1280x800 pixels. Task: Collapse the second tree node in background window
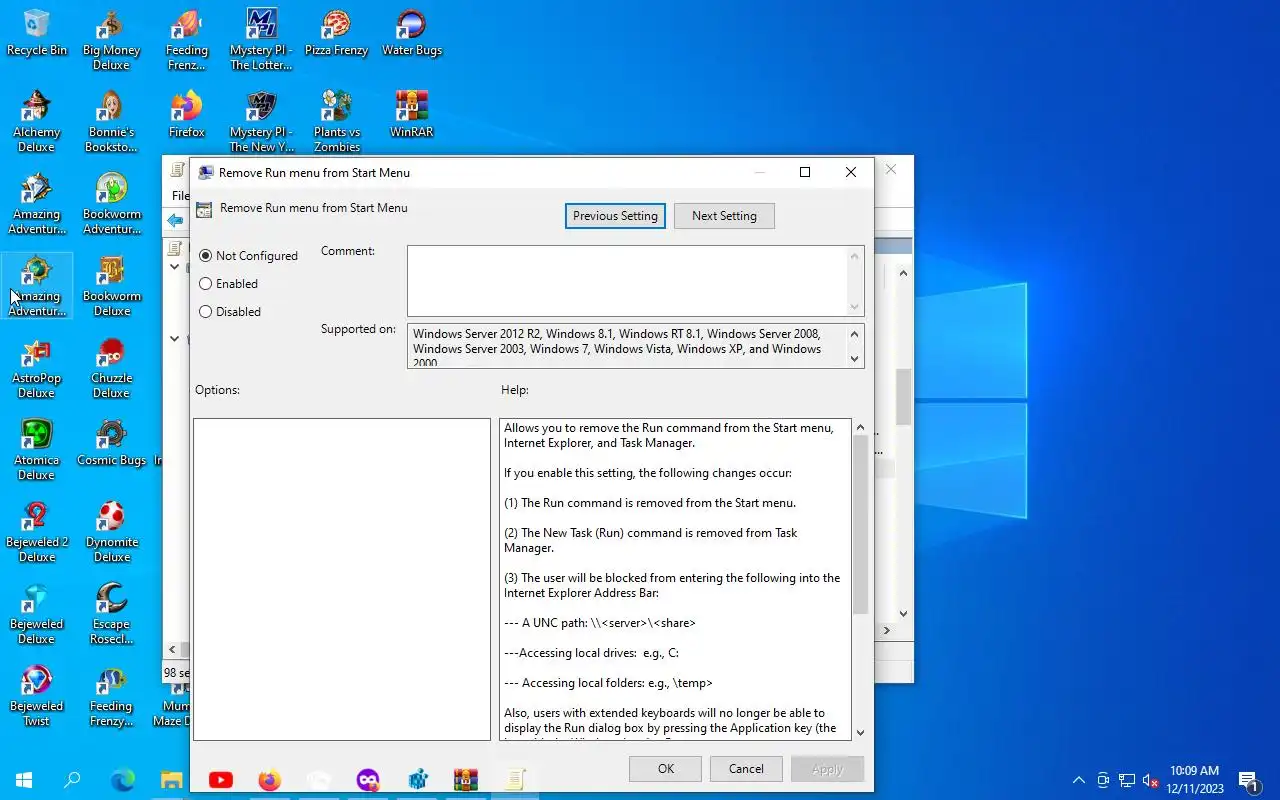[x=175, y=339]
